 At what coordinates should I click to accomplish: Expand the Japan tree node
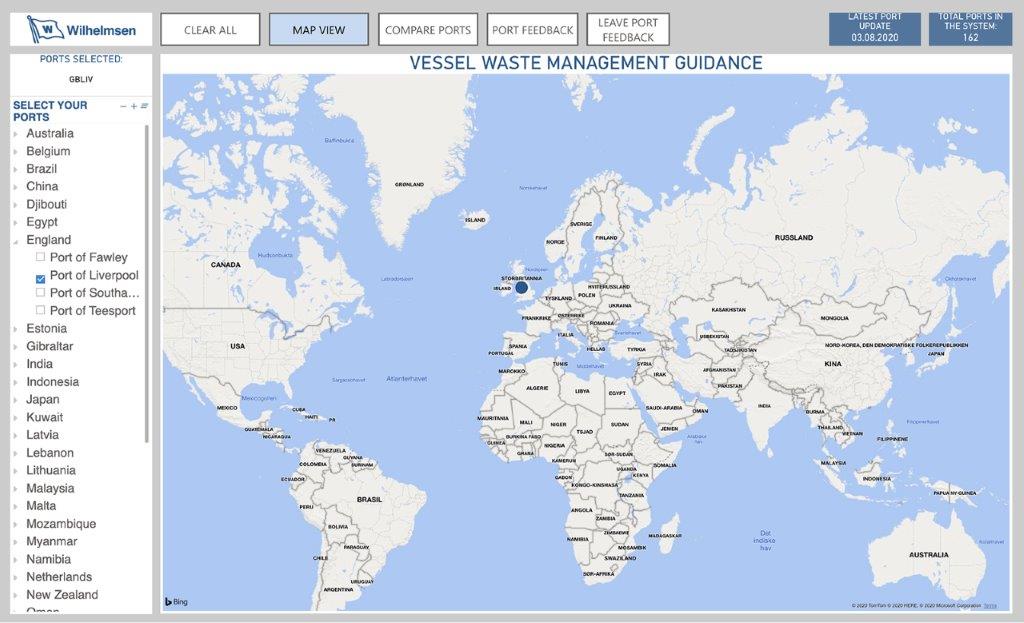tap(16, 400)
